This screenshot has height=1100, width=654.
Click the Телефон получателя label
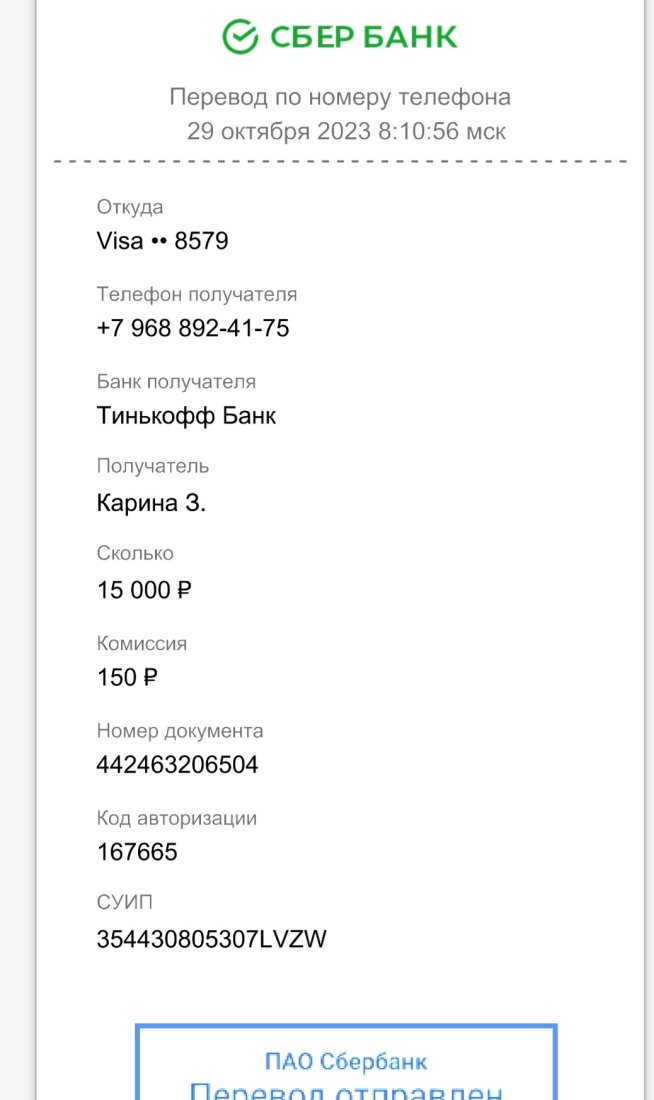click(x=197, y=295)
